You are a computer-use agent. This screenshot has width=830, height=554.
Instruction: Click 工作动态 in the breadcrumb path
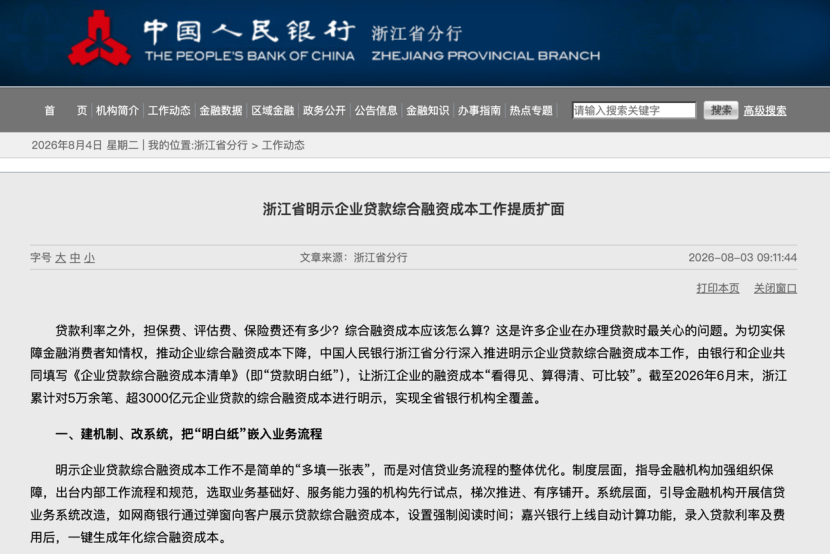coord(283,146)
